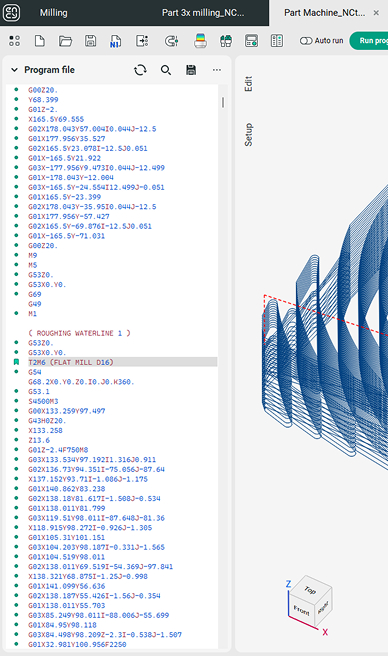388x656 pixels.
Task: Expand the vertical Setup side panel
Action: tap(248, 135)
